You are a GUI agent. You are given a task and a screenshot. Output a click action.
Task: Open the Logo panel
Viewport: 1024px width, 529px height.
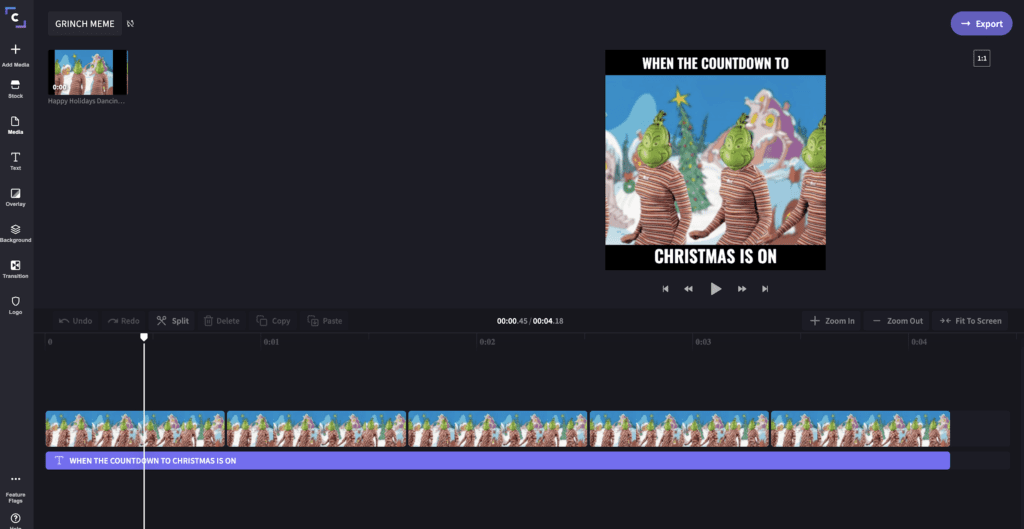pos(16,305)
